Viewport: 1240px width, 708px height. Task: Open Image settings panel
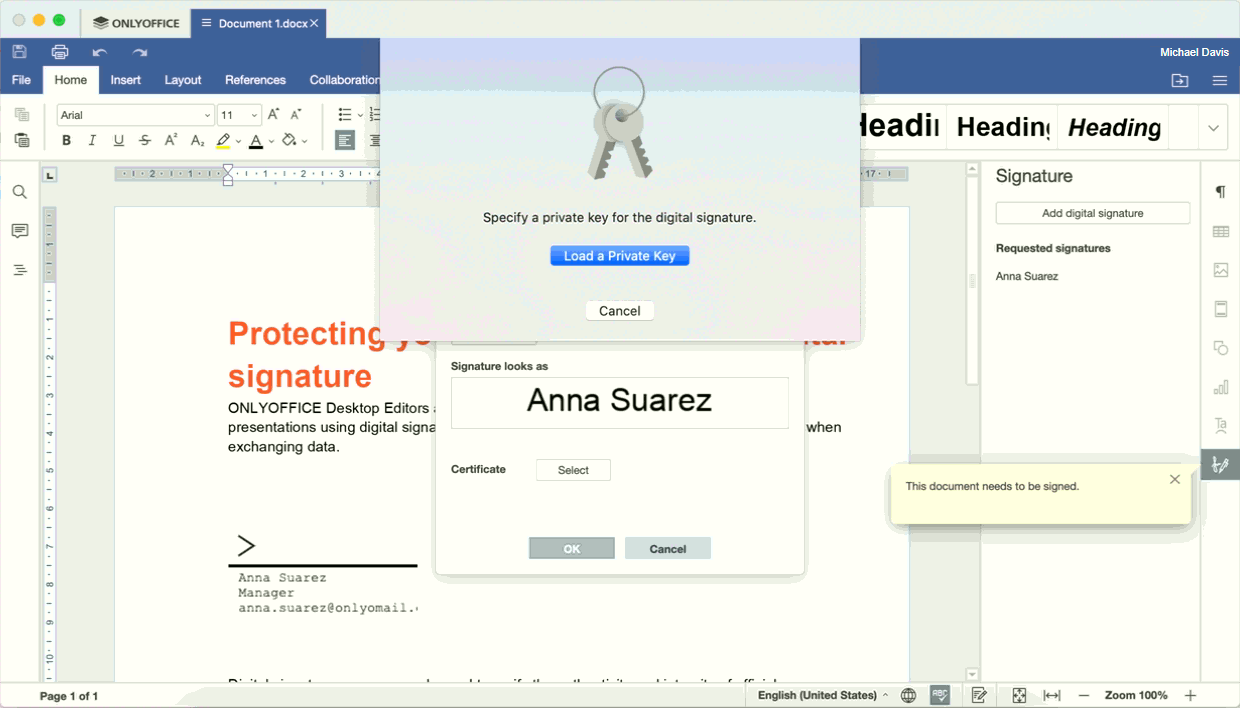[x=1220, y=270]
